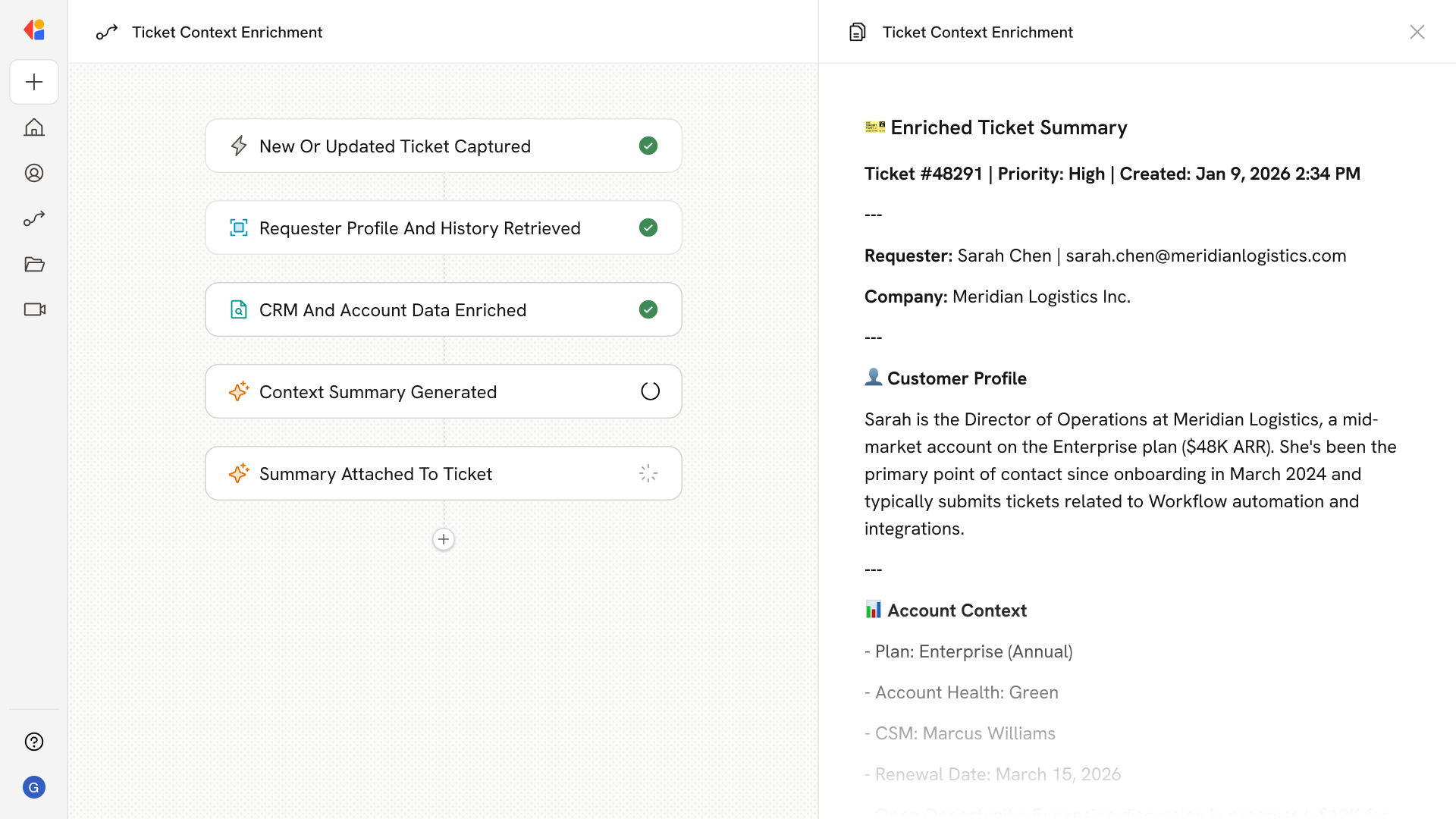Click green checkmark on New Ticket Captured
Screen dimensions: 1456x819
pyautogui.click(x=648, y=146)
